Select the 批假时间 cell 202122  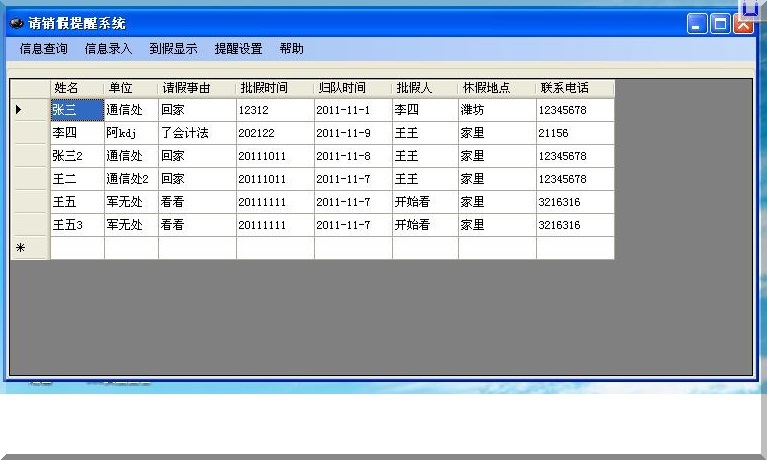tap(275, 133)
